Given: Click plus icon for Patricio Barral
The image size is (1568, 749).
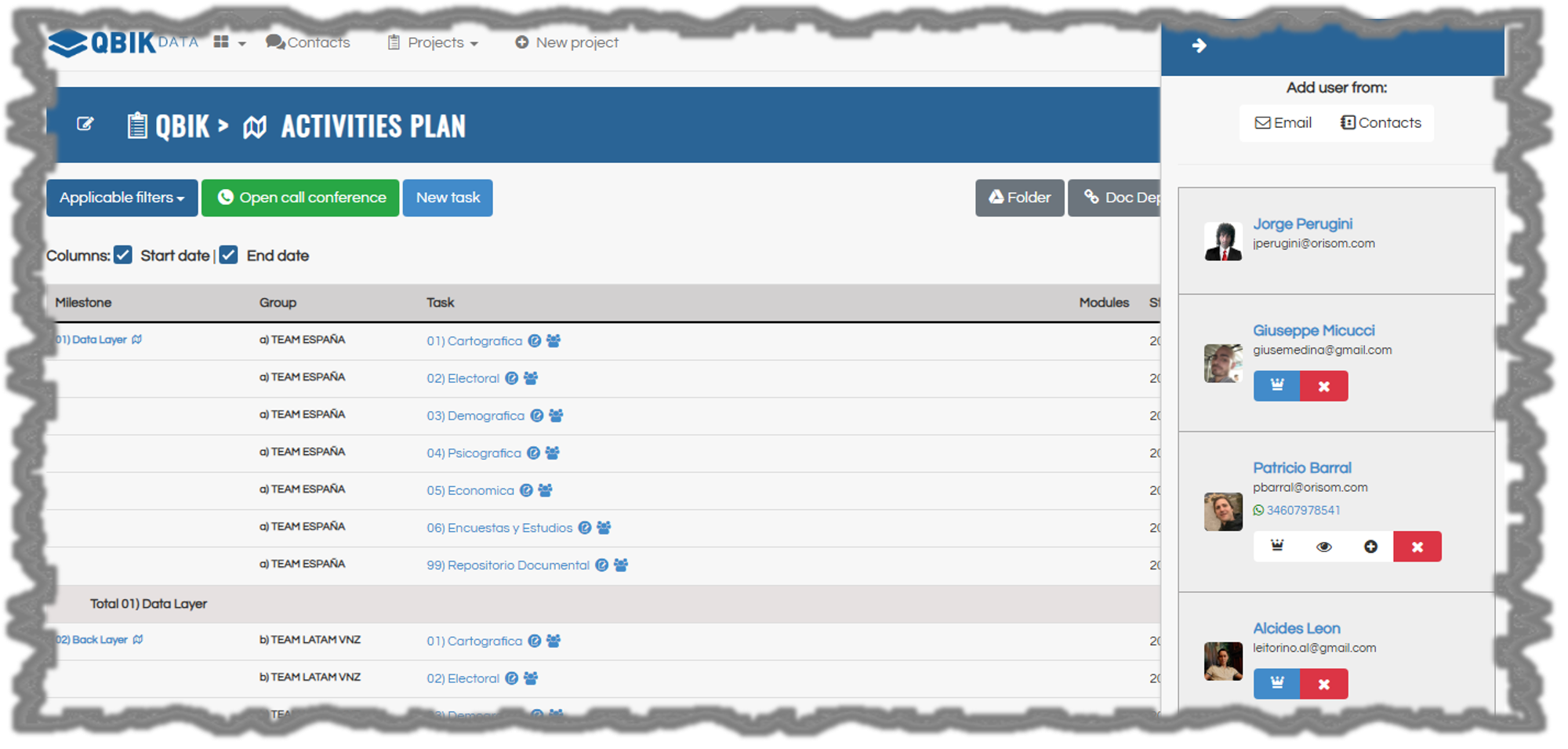Looking at the screenshot, I should tap(1370, 547).
